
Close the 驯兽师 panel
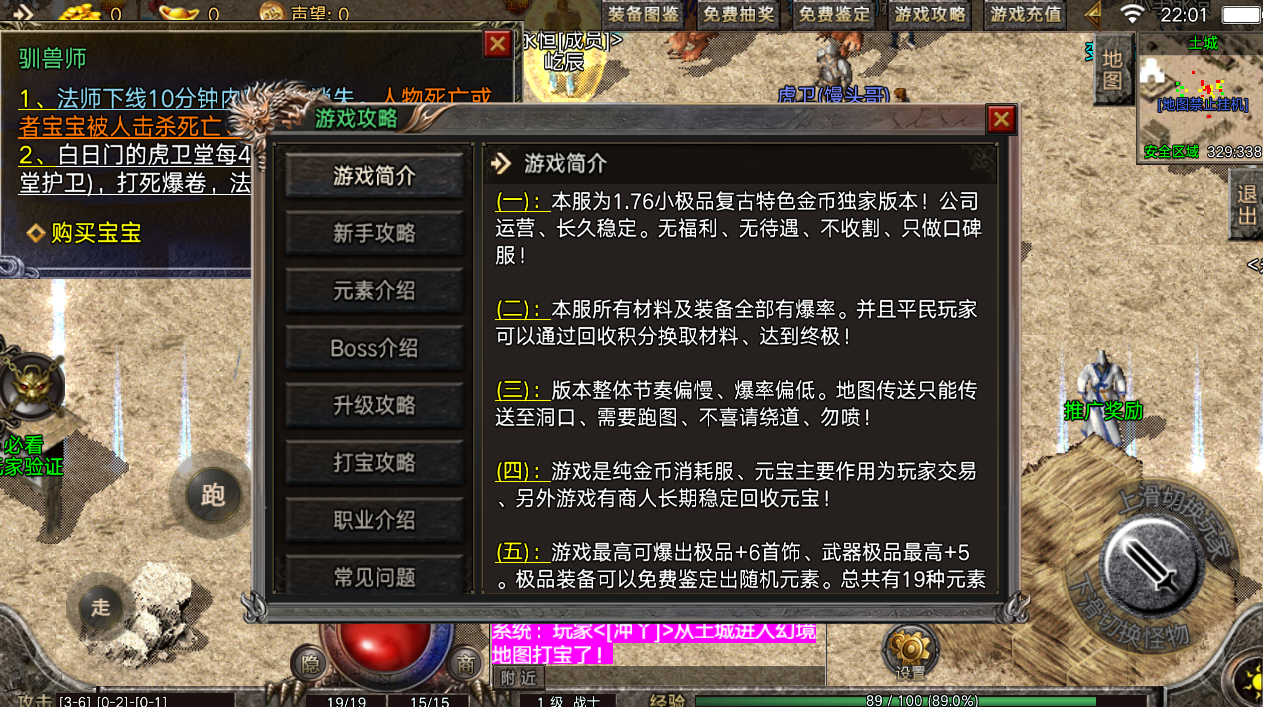497,44
